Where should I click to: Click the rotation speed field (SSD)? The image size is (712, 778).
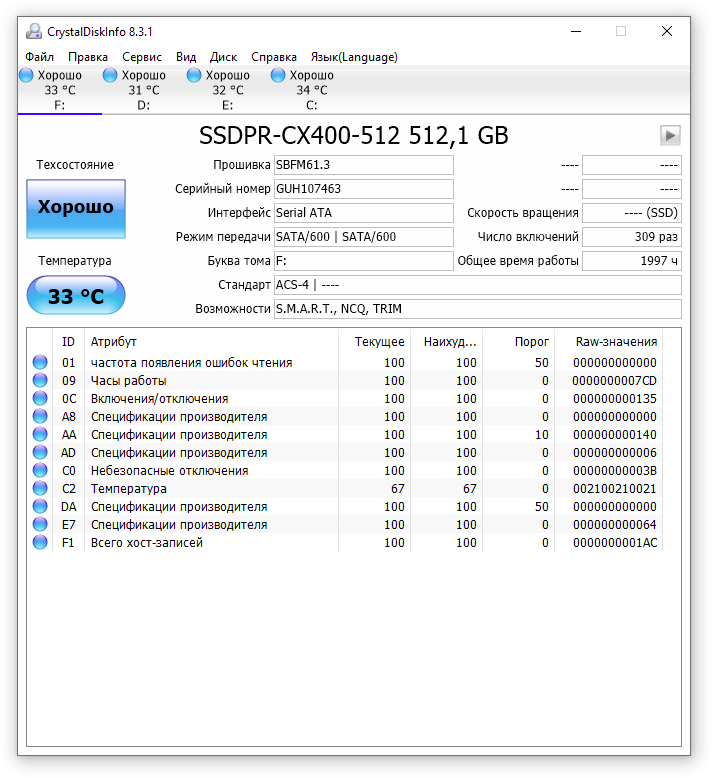point(632,213)
